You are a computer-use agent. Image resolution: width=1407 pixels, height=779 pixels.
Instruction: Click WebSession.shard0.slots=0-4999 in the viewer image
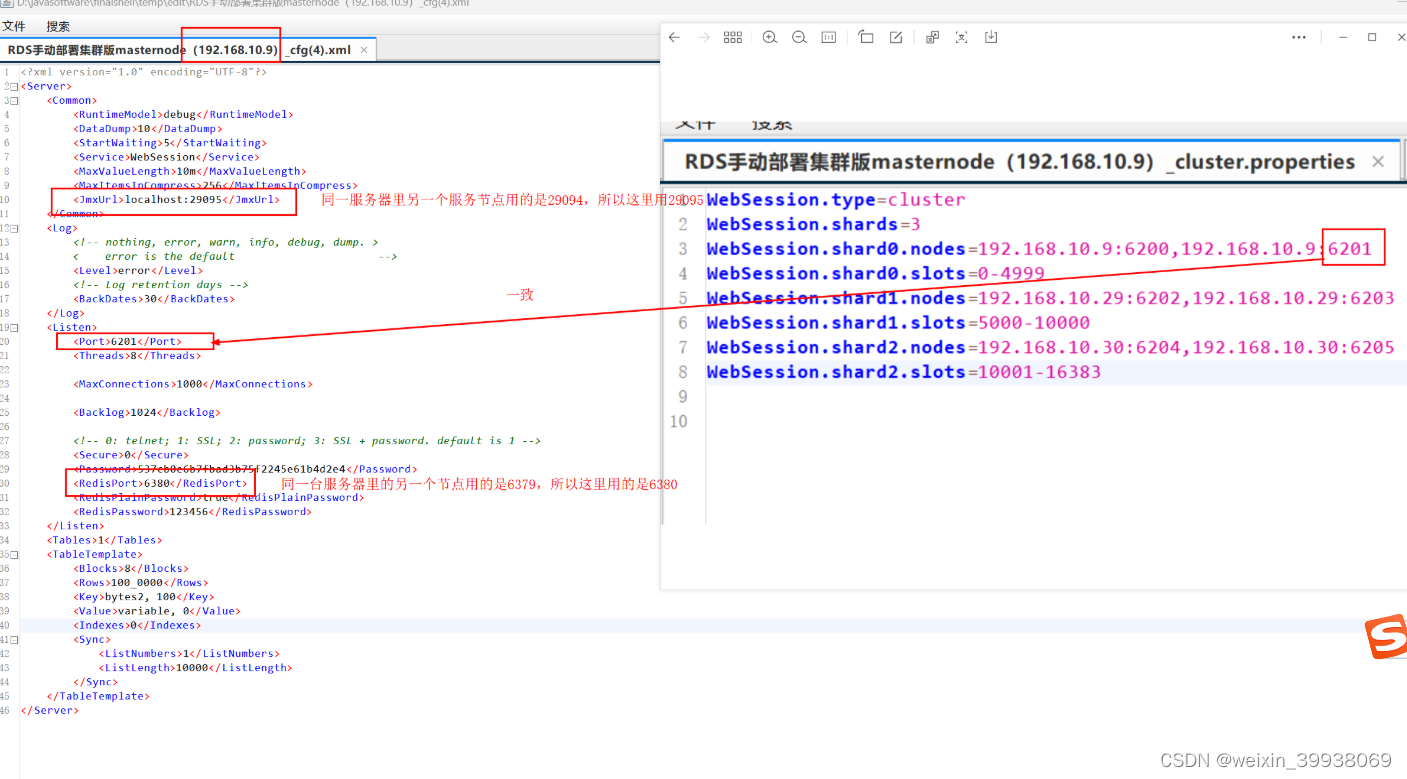click(x=875, y=273)
